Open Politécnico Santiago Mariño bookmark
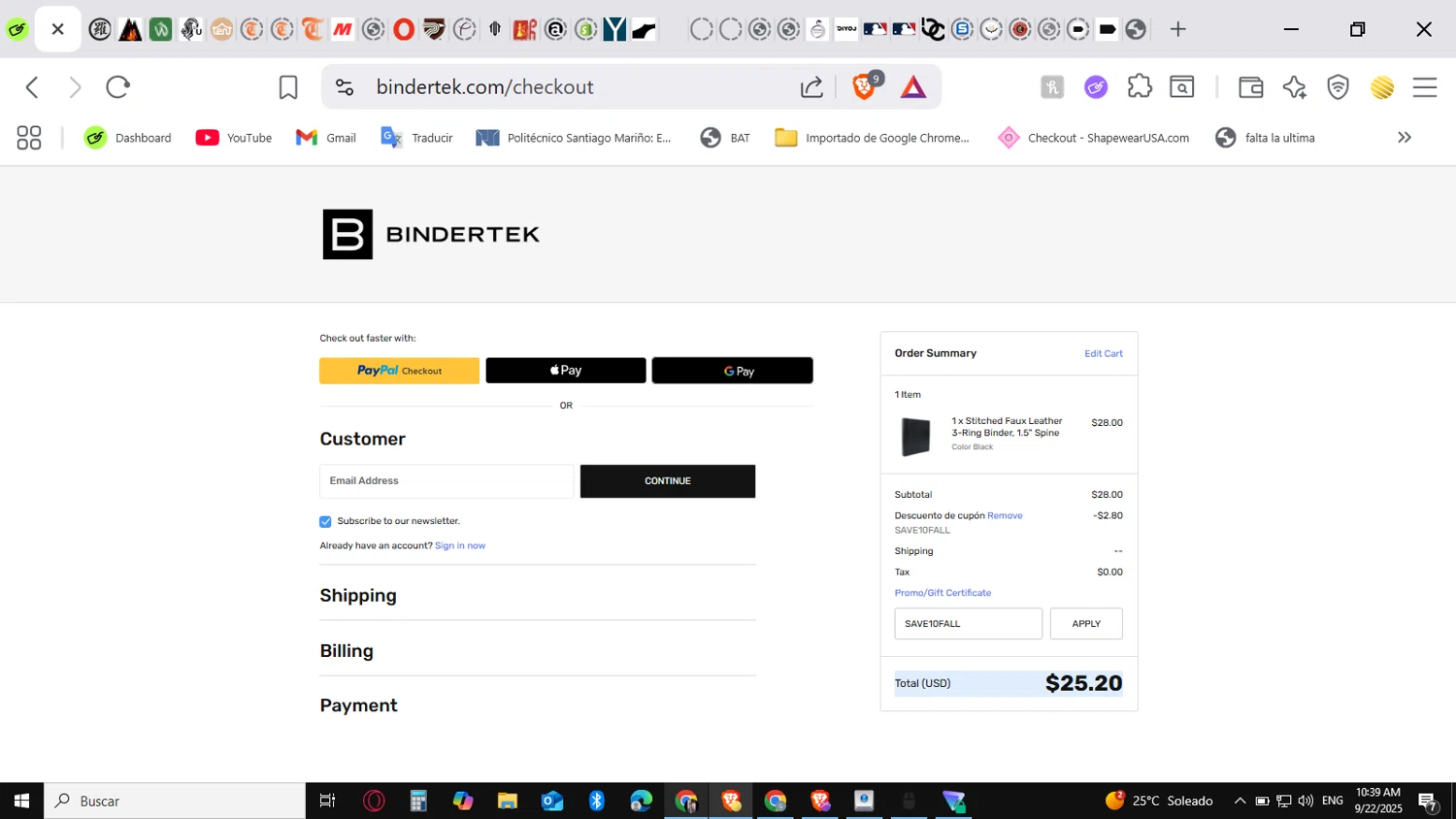The image size is (1456, 819). pyautogui.click(x=574, y=138)
